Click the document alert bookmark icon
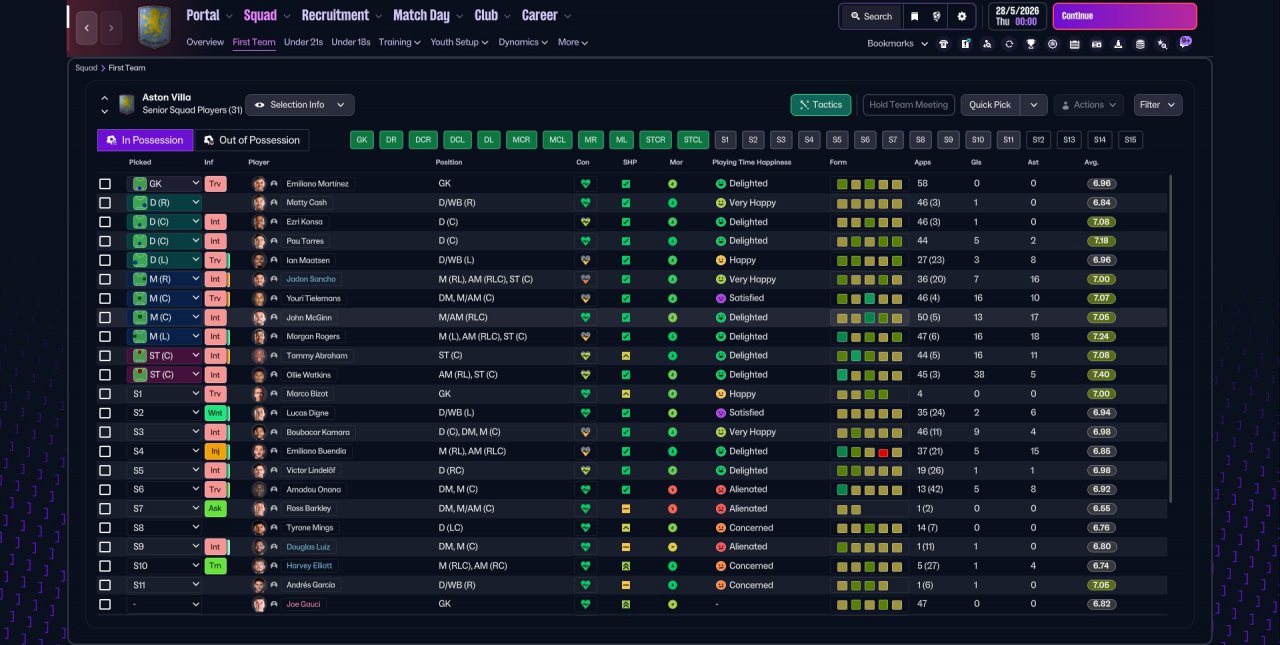 coord(965,44)
